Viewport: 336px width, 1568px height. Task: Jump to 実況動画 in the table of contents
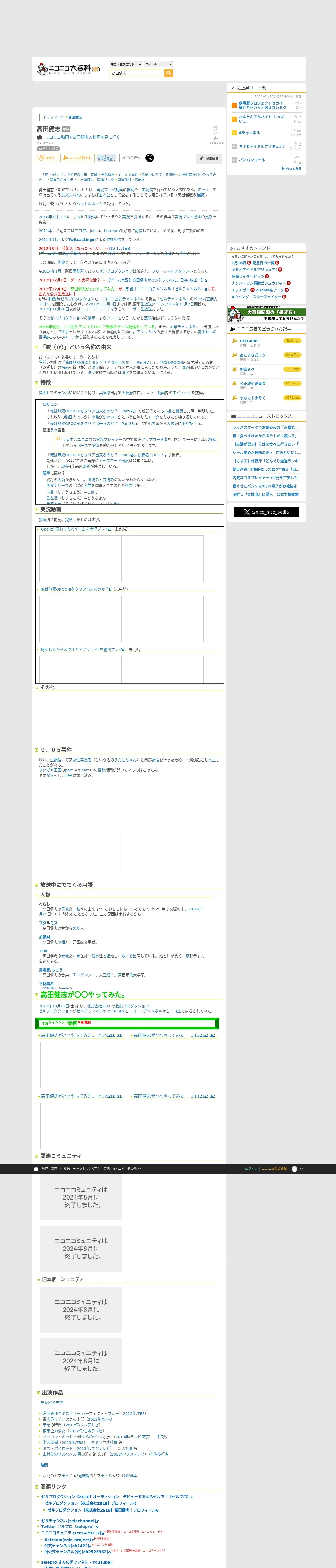[x=107, y=175]
